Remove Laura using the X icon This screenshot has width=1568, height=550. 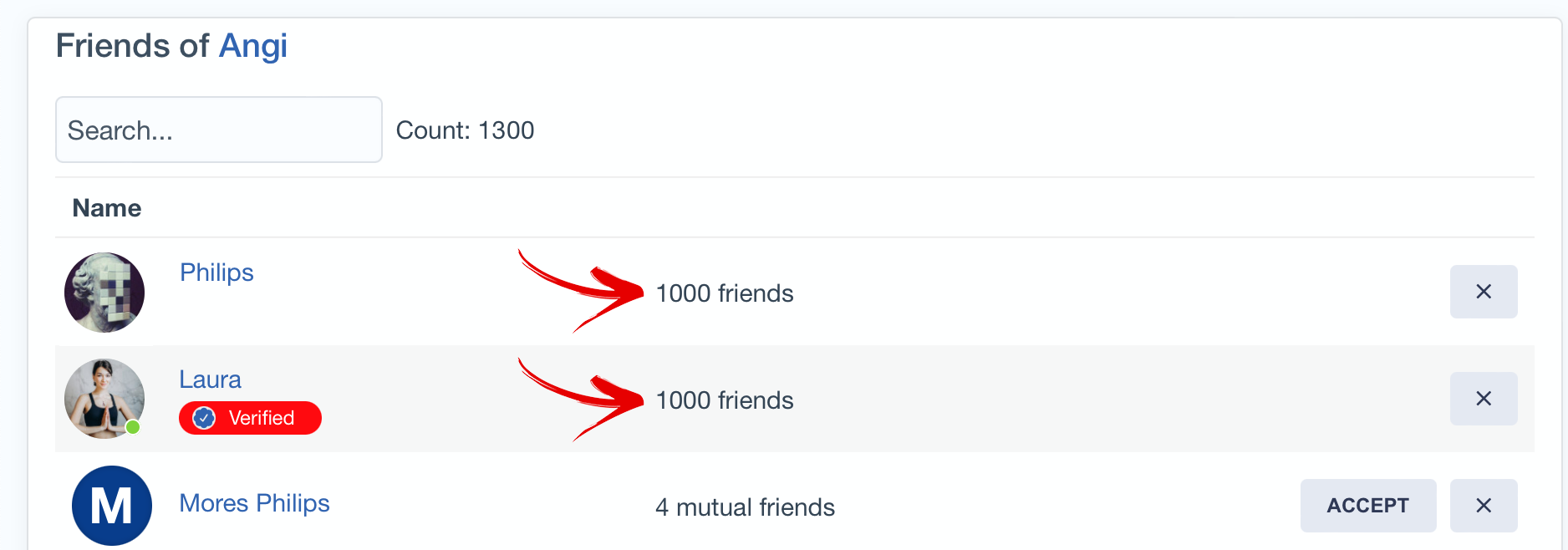tap(1483, 399)
